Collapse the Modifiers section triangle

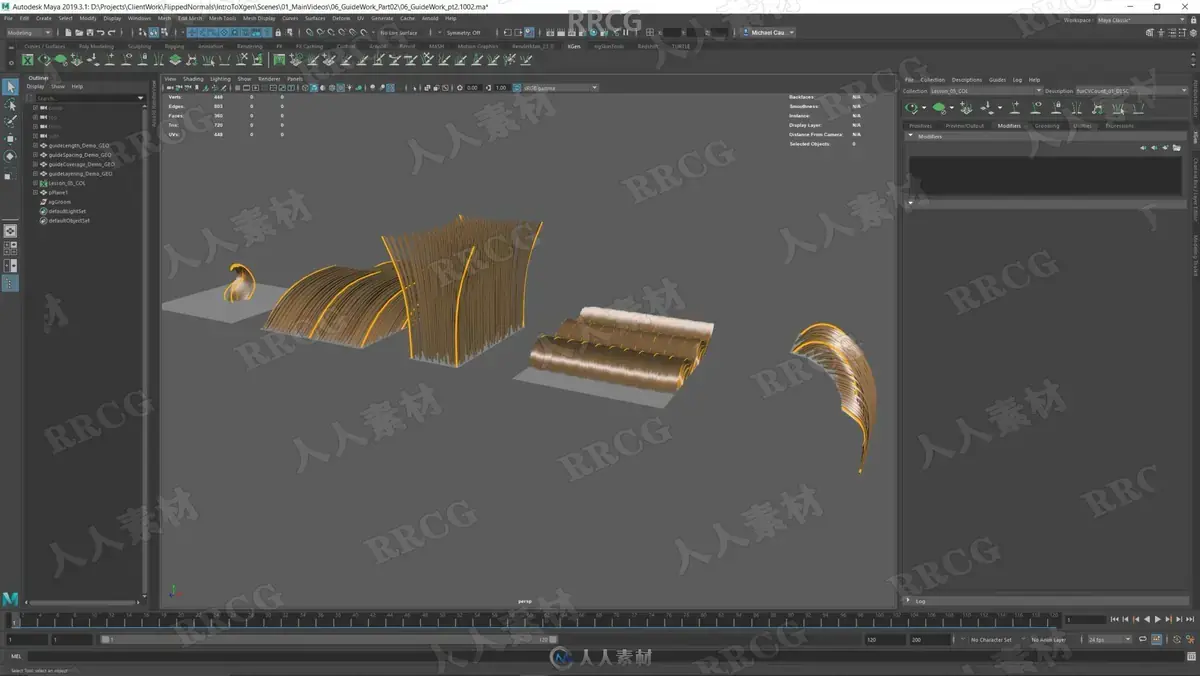pyautogui.click(x=911, y=136)
